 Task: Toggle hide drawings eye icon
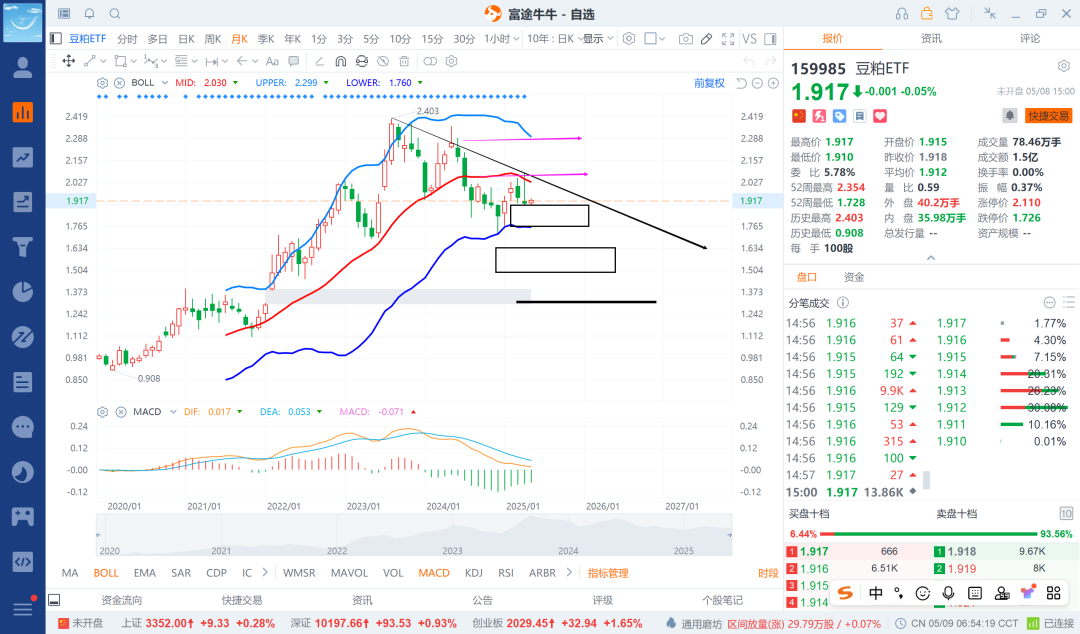[383, 61]
